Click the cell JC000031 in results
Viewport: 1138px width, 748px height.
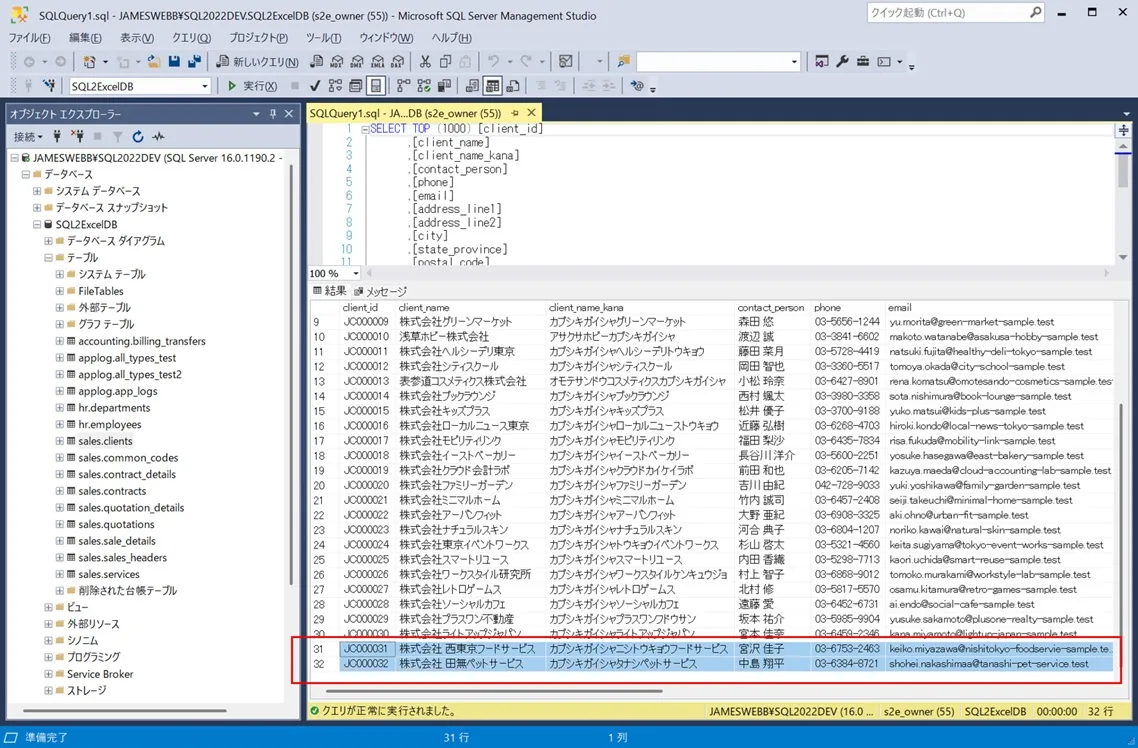[x=366, y=649]
